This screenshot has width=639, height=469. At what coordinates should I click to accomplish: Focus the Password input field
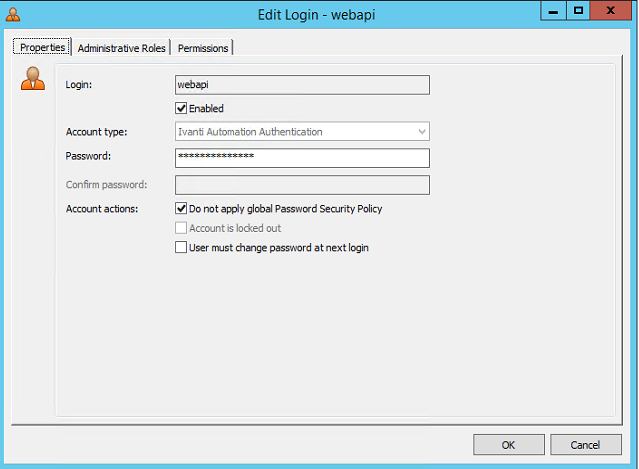[302, 158]
